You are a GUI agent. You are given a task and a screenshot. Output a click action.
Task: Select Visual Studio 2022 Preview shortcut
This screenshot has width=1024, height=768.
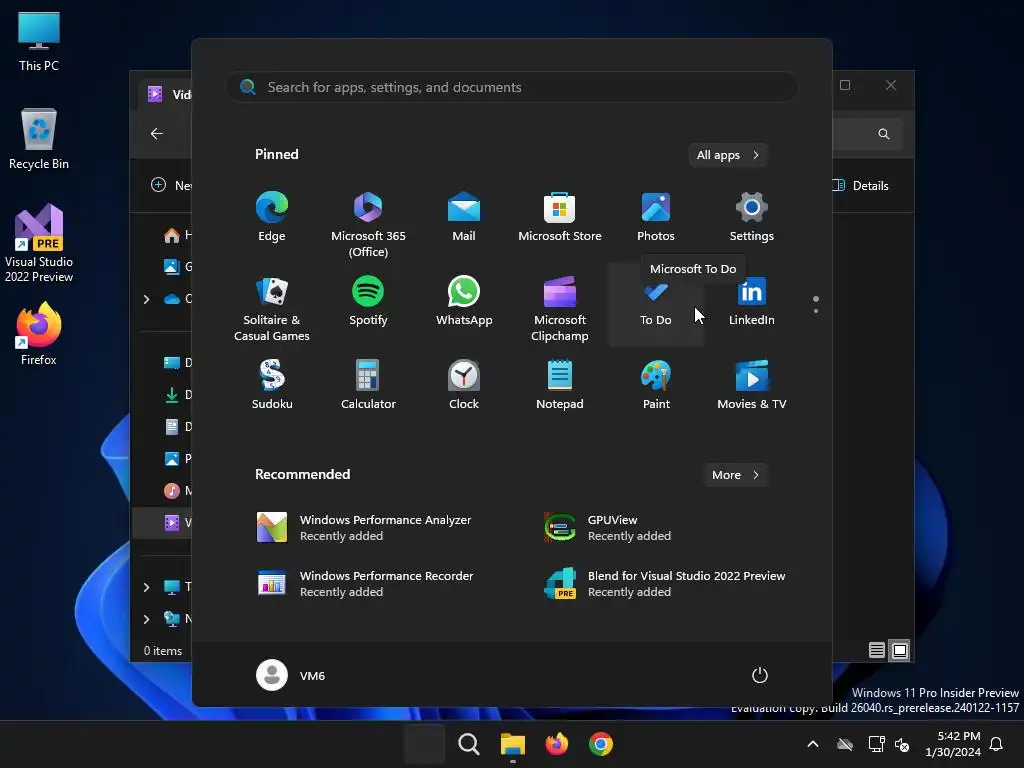pos(39,243)
